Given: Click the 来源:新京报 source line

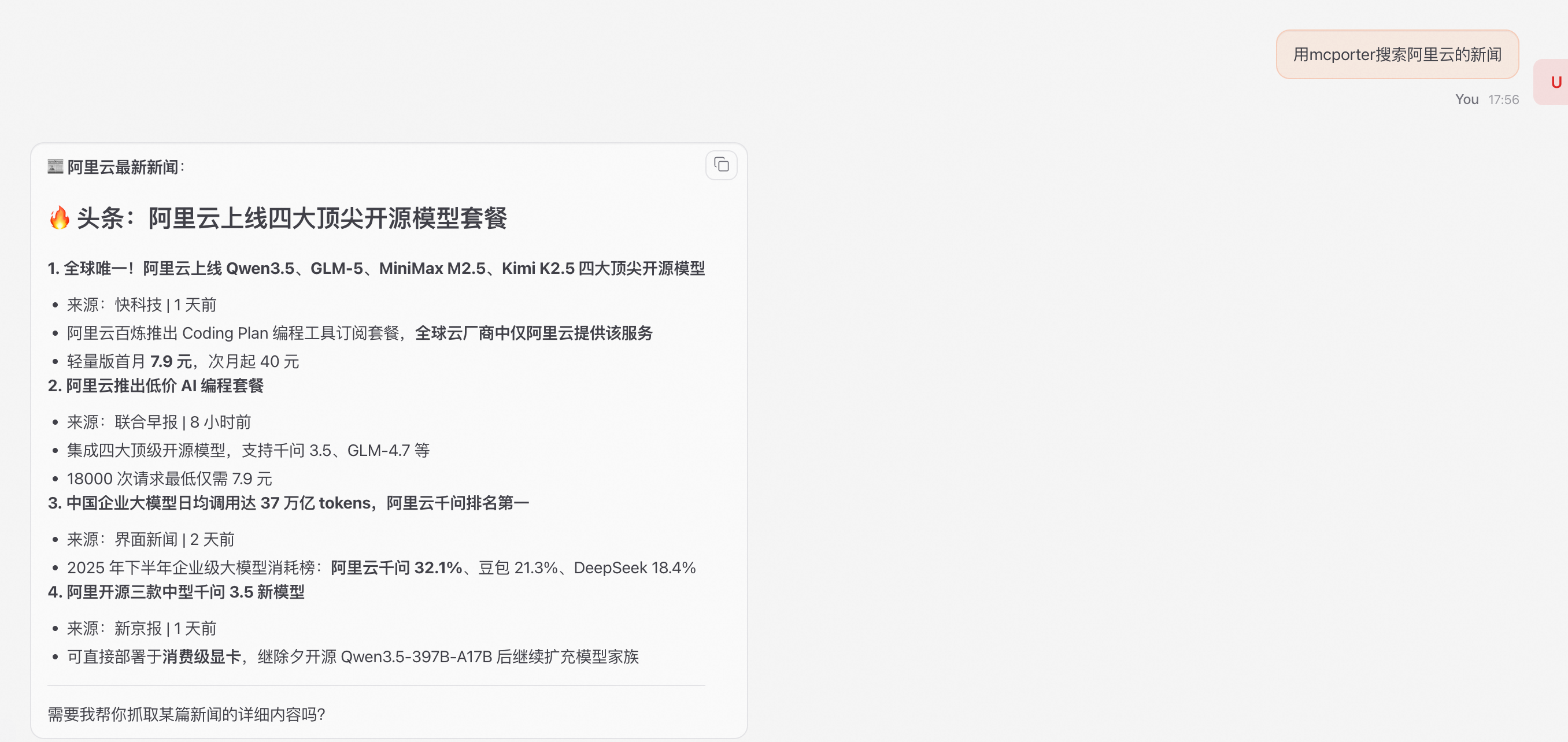Looking at the screenshot, I should [x=141, y=628].
